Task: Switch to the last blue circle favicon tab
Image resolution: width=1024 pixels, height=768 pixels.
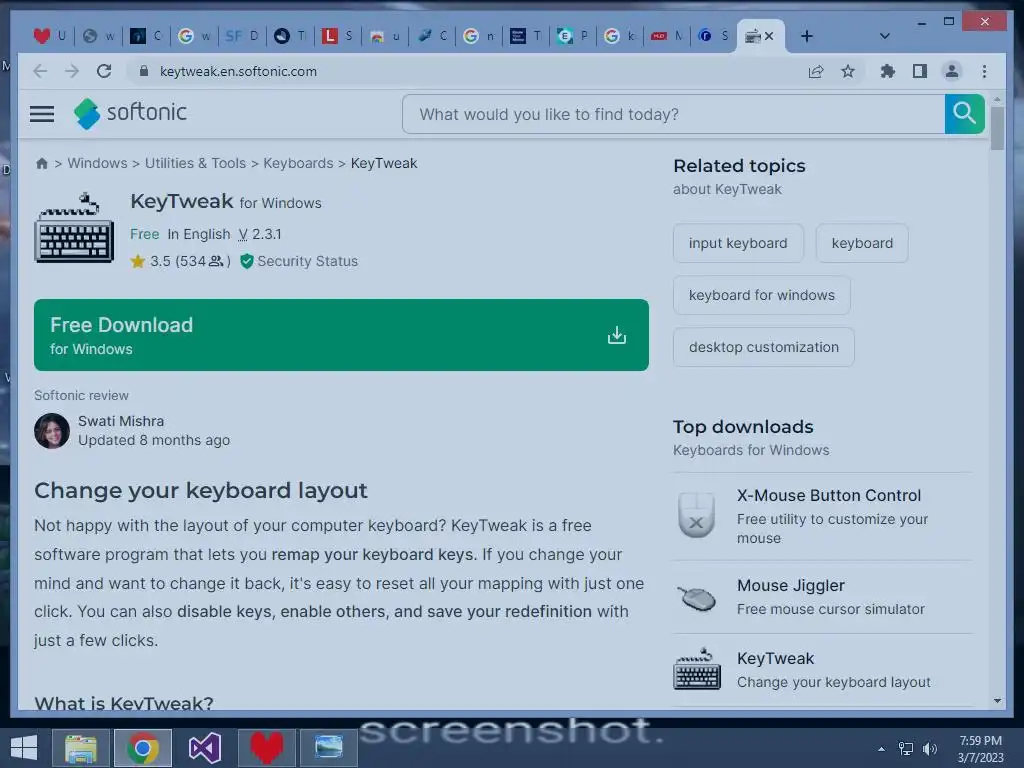Action: coord(712,36)
